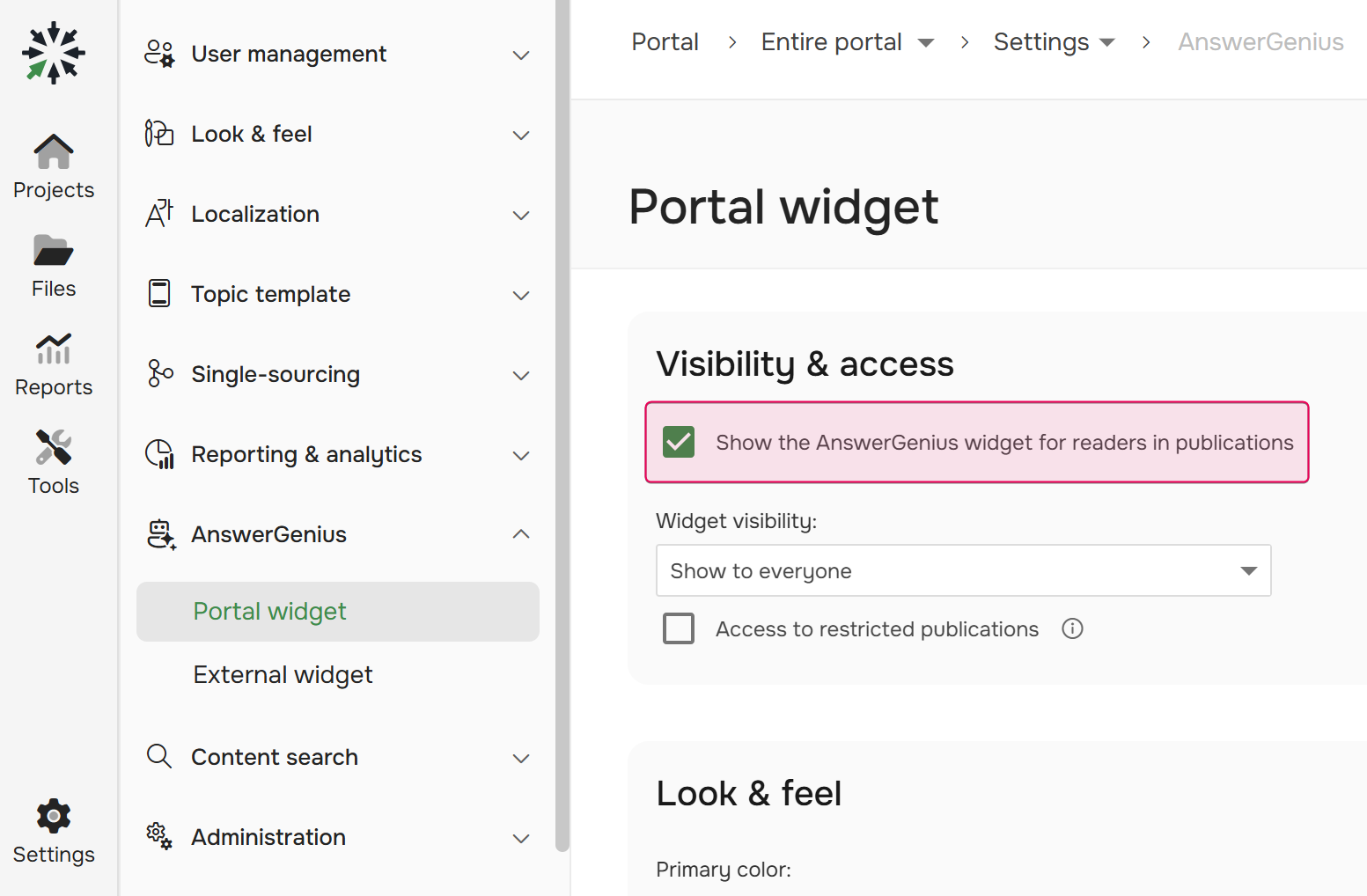Viewport: 1367px width, 896px height.
Task: Open the Entire portal breadcrumb dropdown
Action: click(925, 41)
